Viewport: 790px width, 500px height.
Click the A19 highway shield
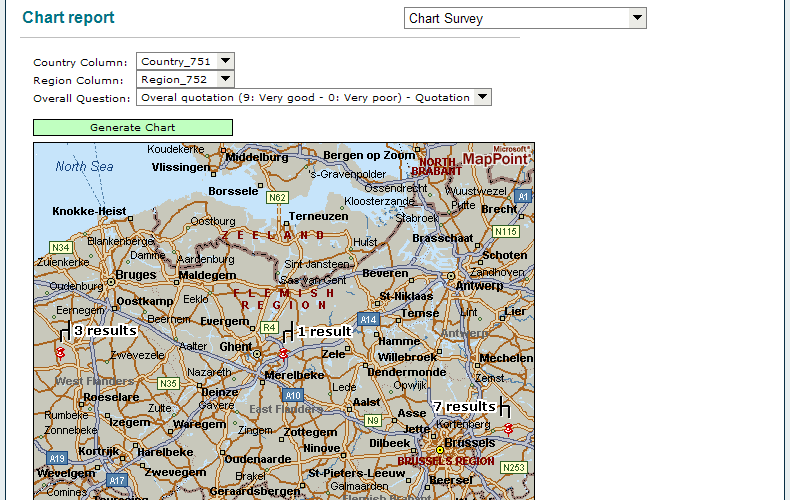click(57, 458)
